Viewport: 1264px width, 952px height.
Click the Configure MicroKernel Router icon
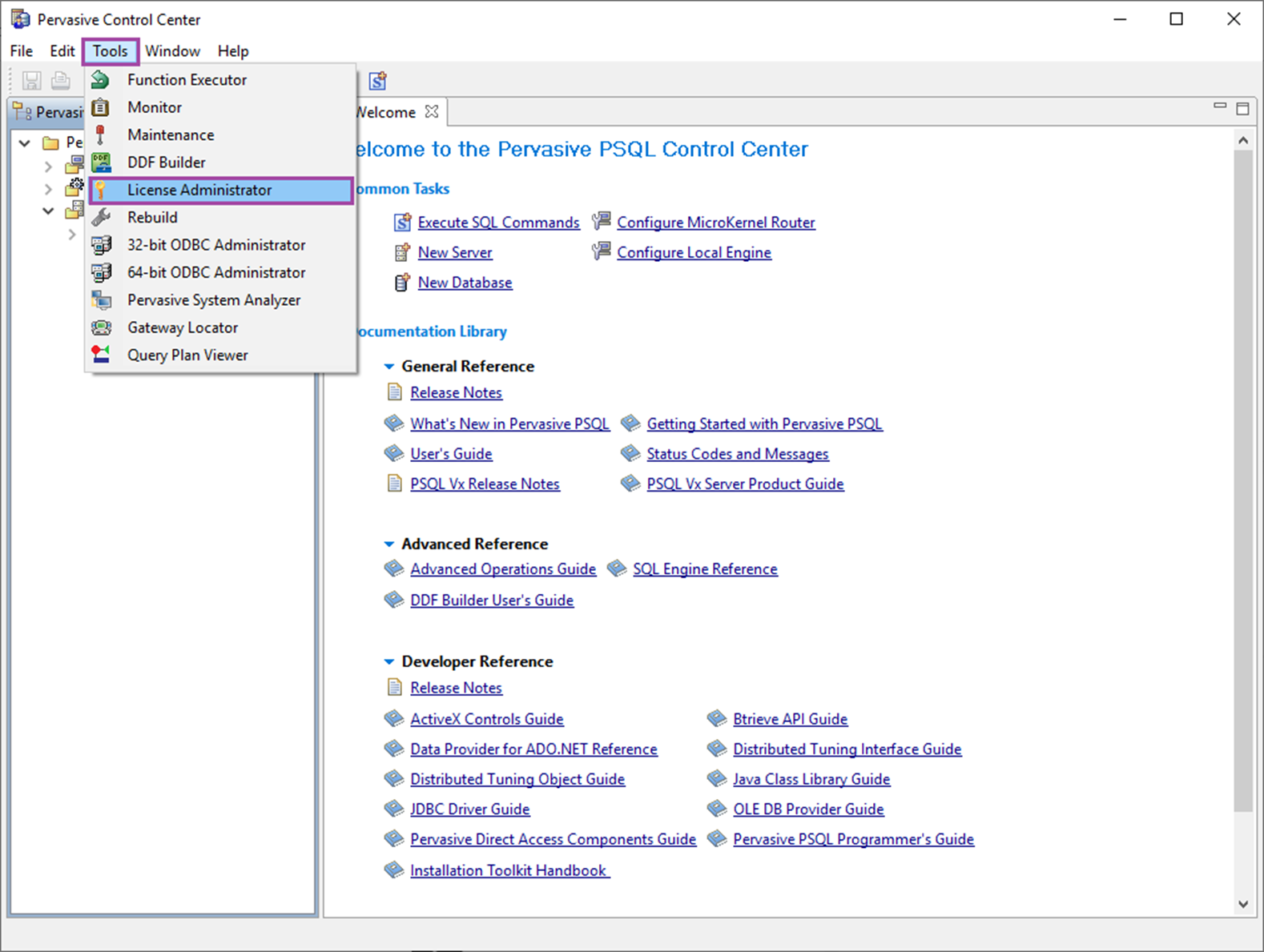click(x=602, y=222)
